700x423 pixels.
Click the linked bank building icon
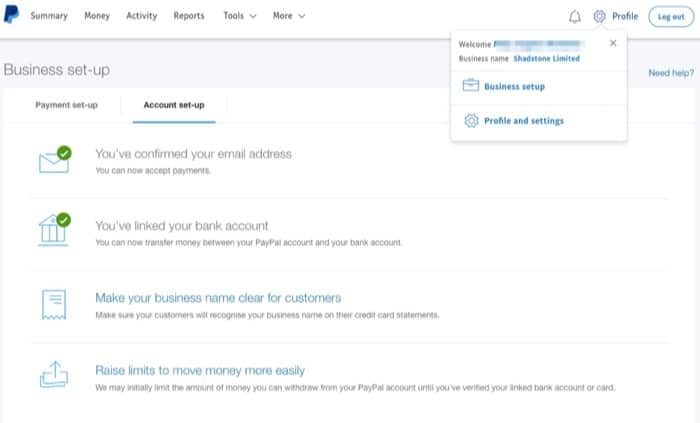point(54,228)
